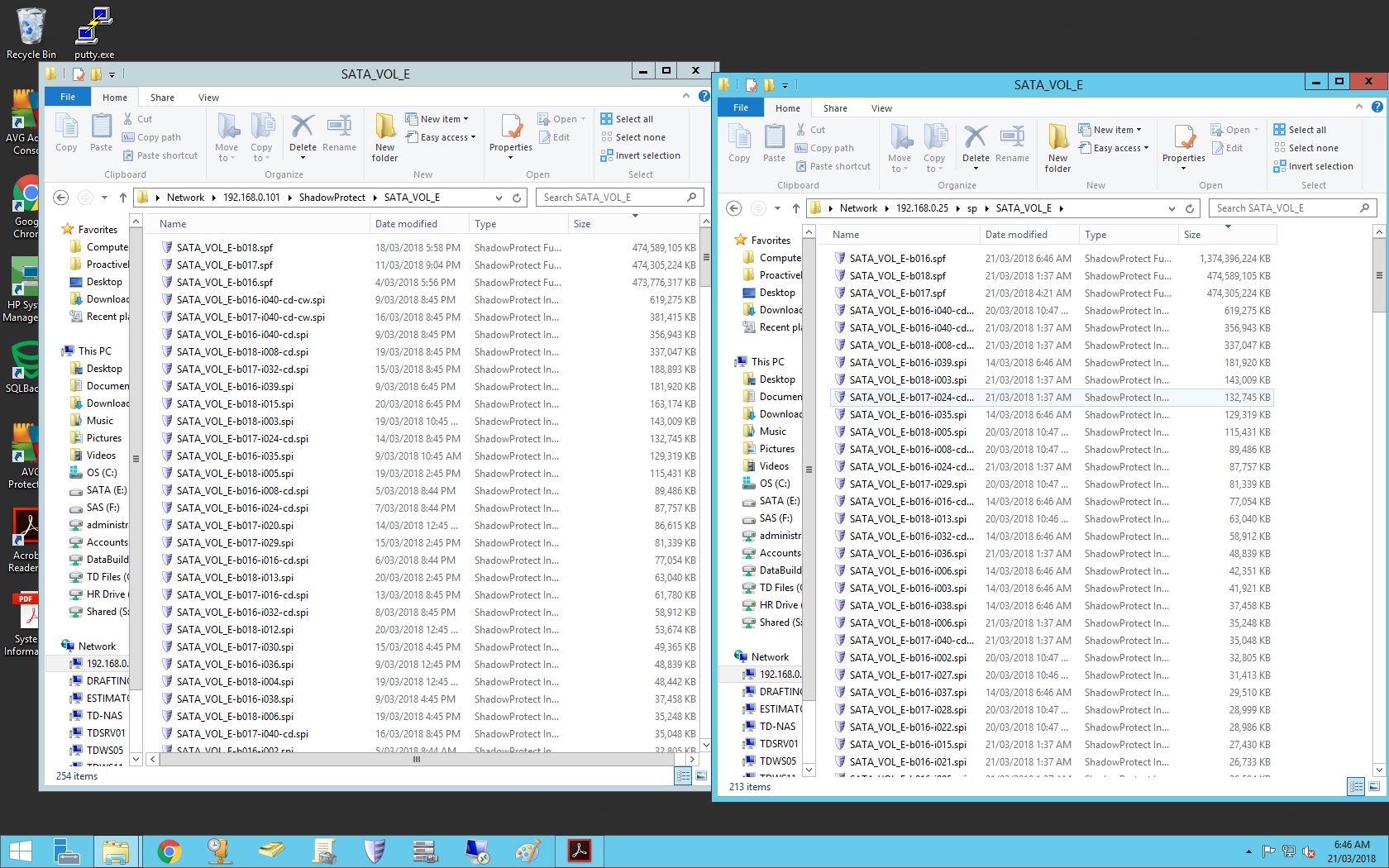Click Select none in right window
The image size is (1389, 868).
click(x=1305, y=148)
